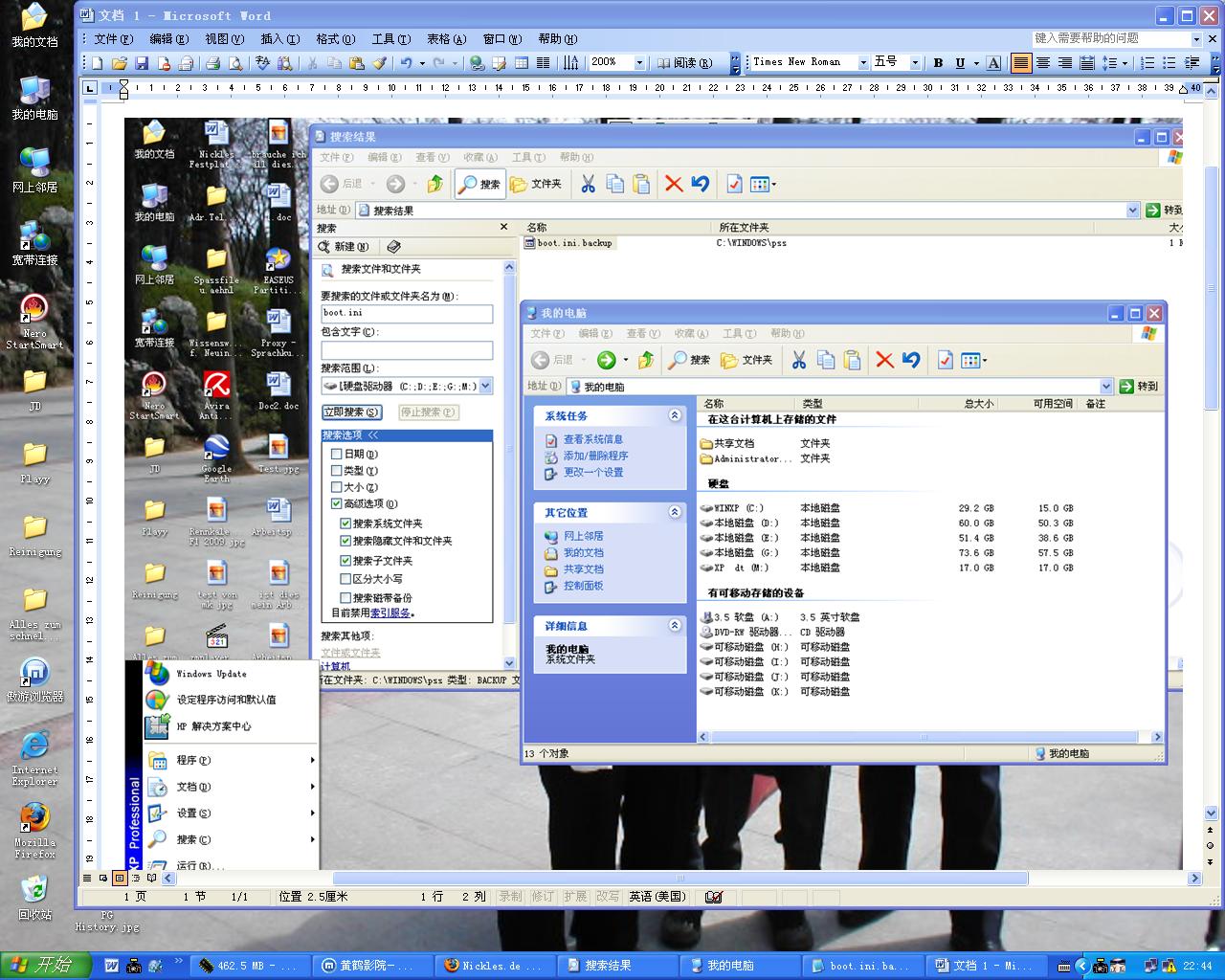This screenshot has height=980, width=1225.
Task: Click the Word horizontal scrollbar thumb
Action: 680,878
